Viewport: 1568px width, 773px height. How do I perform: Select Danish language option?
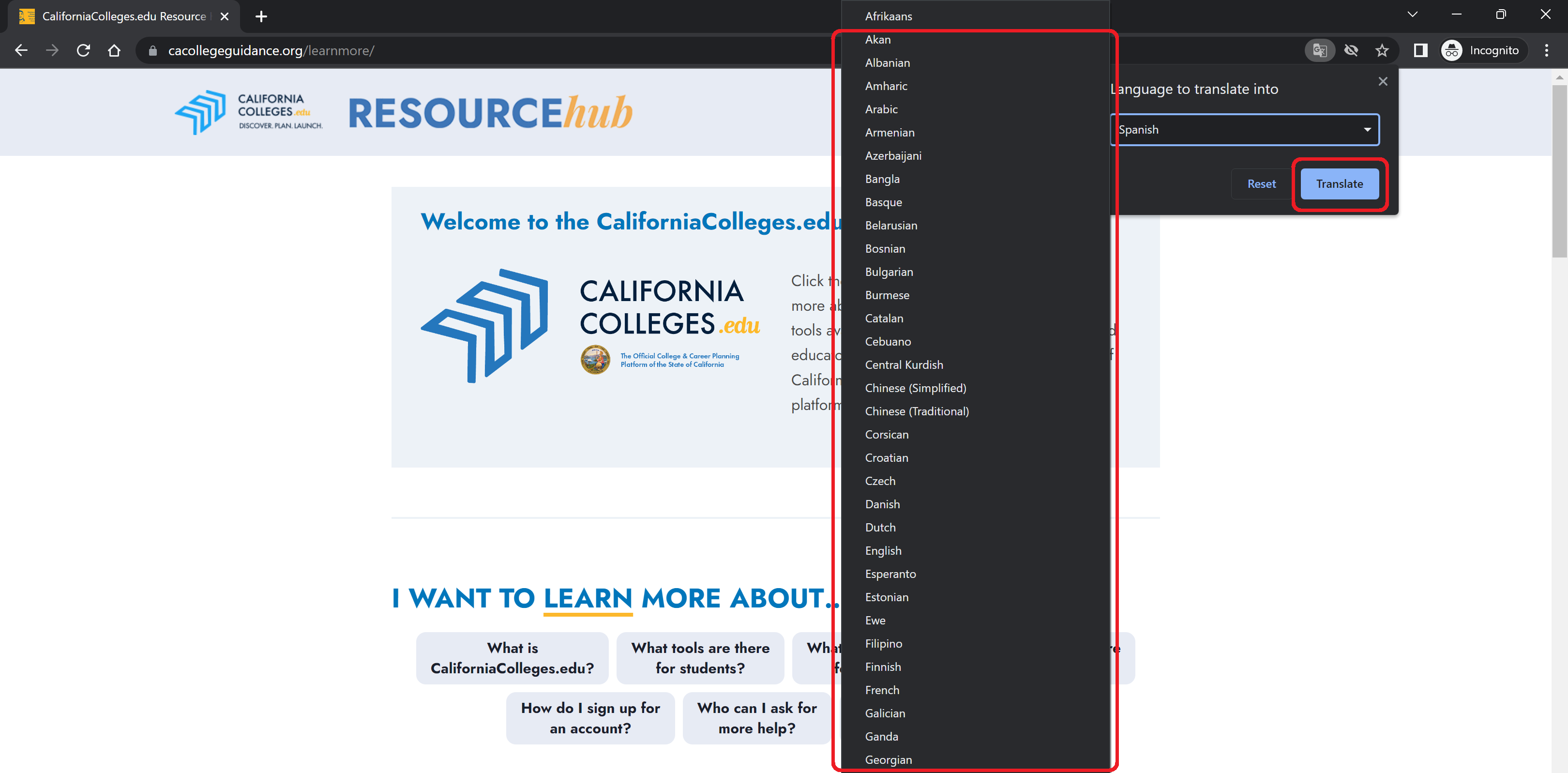(975, 504)
